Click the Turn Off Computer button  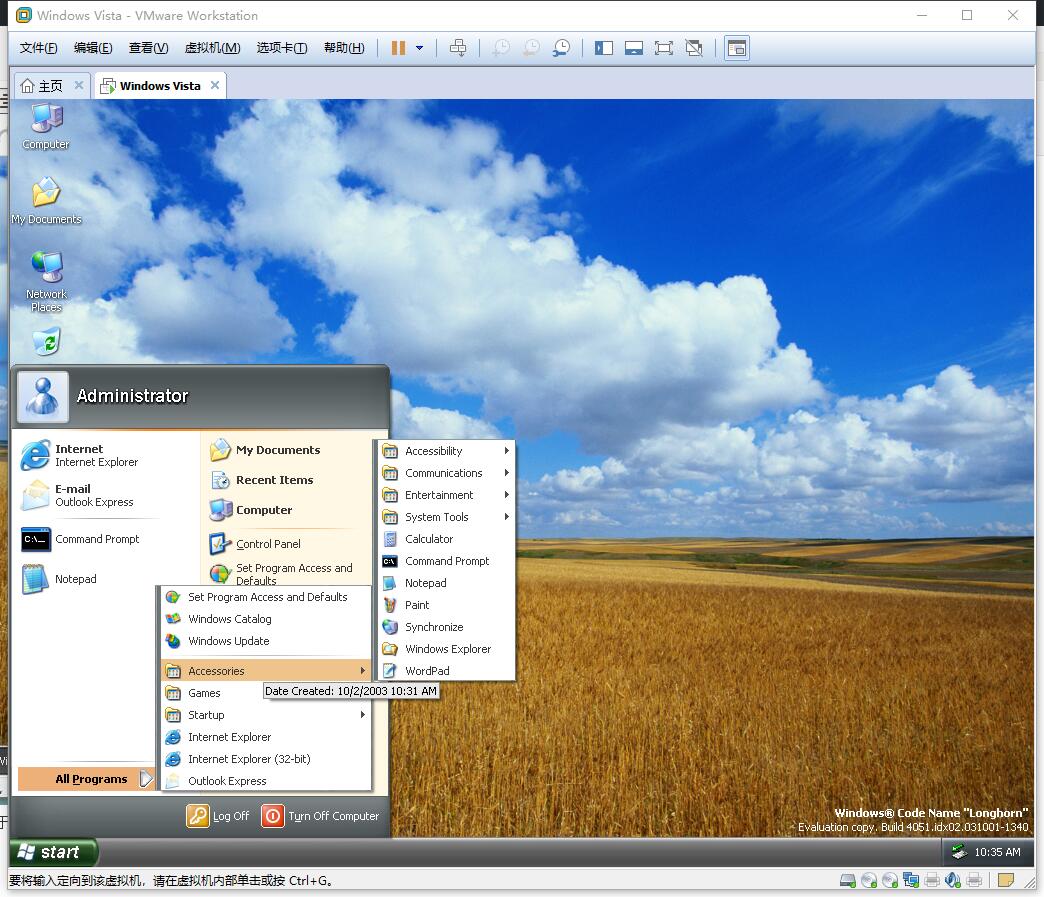(320, 816)
